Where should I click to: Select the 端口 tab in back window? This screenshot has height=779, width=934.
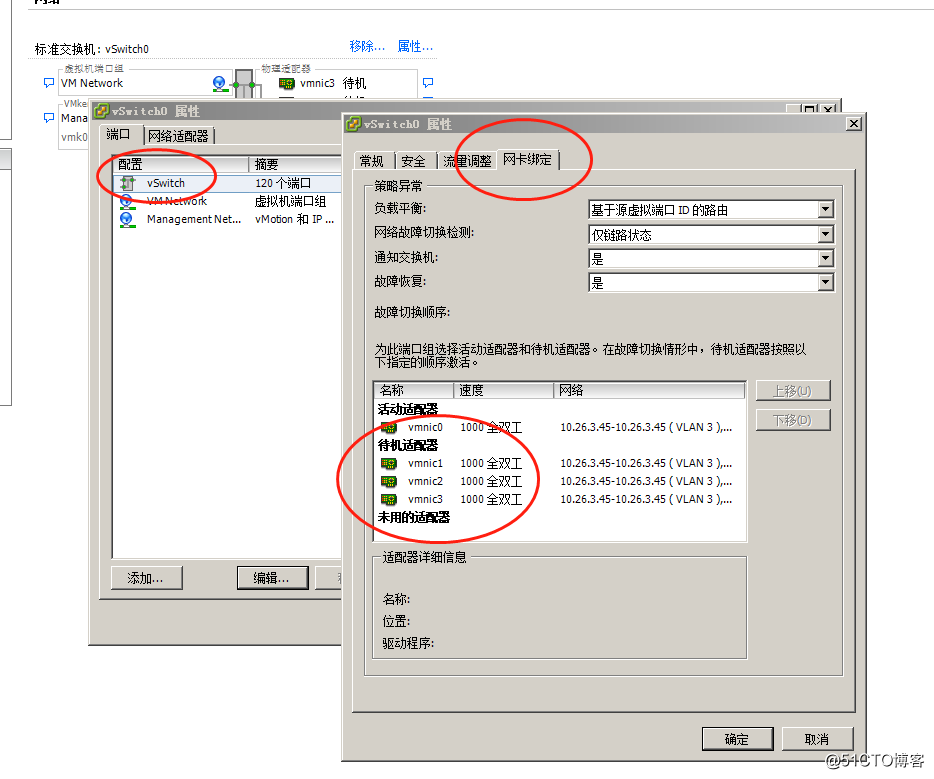coord(119,135)
